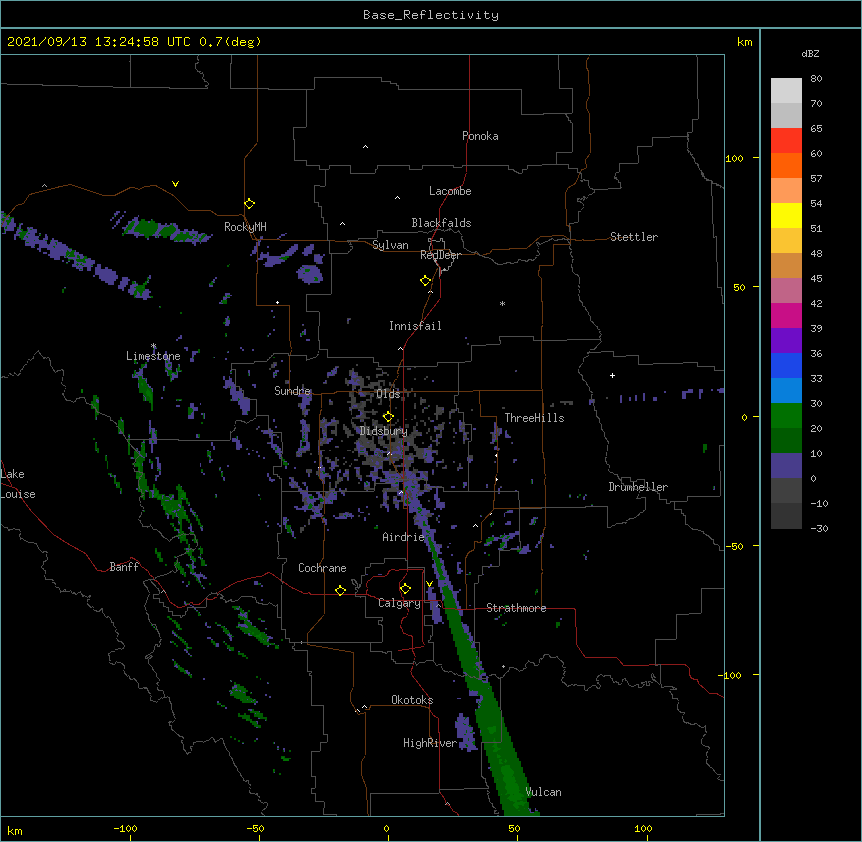Viewport: 862px width, 842px height.
Task: Click the Base_Reflectivity title text
Action: tap(430, 15)
